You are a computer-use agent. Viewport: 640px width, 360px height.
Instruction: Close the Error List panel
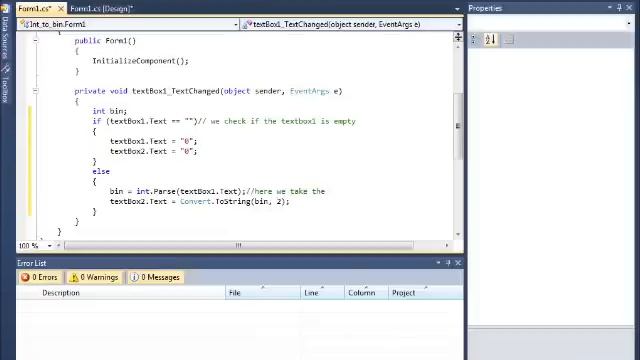pos(458,263)
